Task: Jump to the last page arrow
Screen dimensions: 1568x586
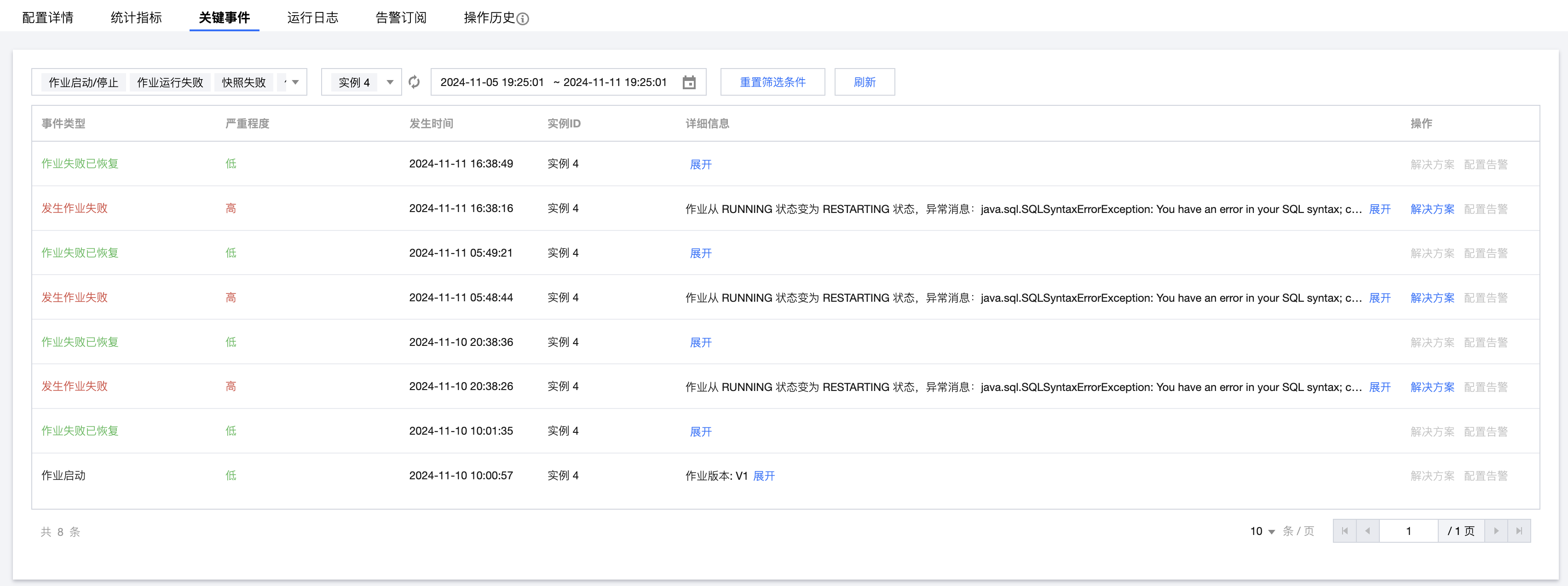Action: pyautogui.click(x=1519, y=531)
